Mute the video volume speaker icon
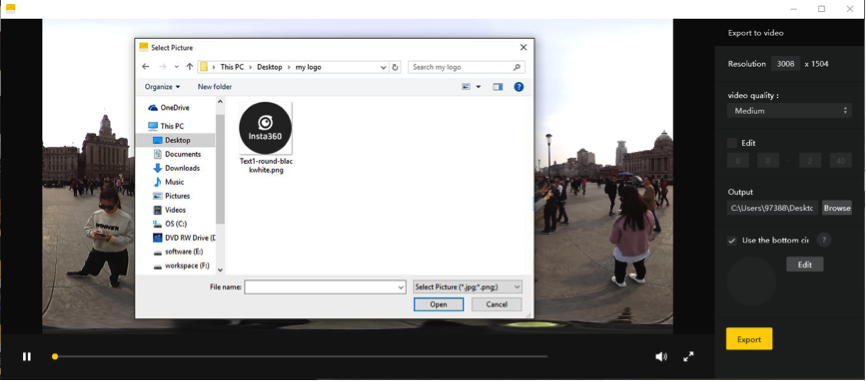The image size is (866, 381). (661, 357)
